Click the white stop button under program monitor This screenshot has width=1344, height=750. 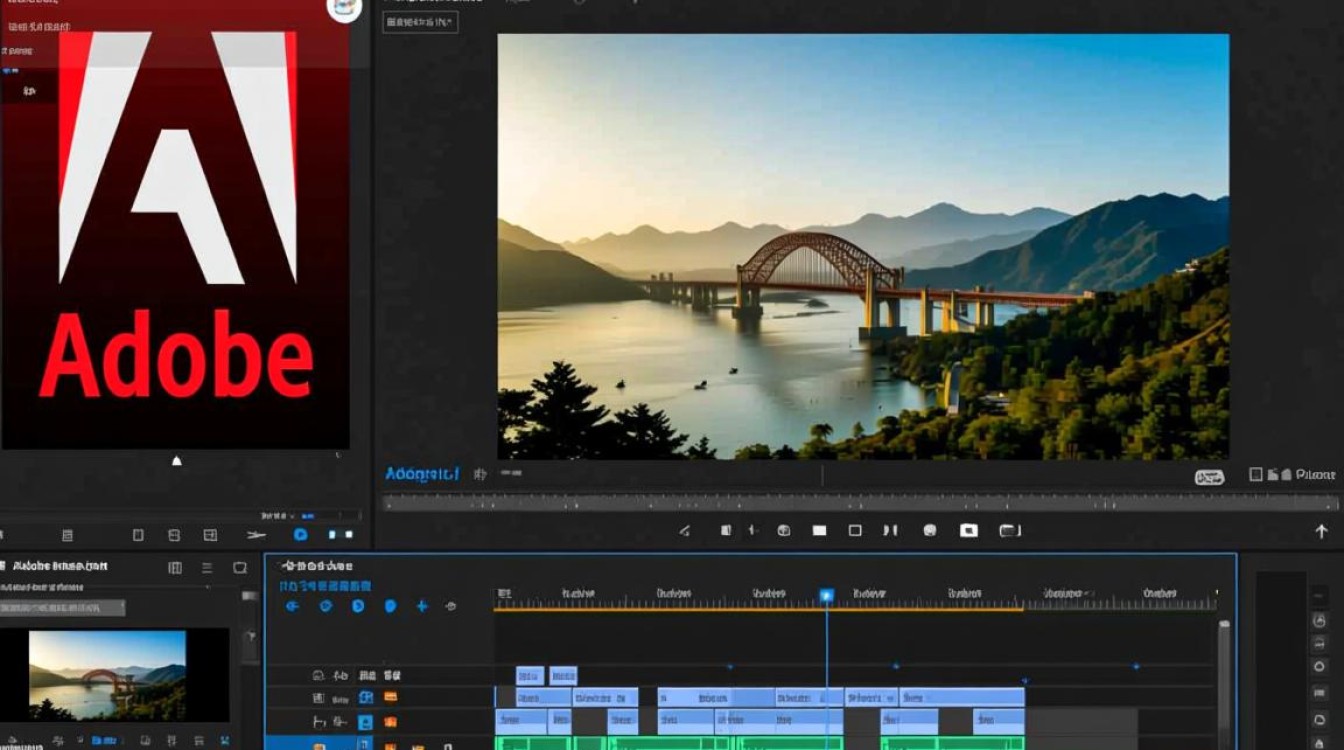tap(819, 531)
